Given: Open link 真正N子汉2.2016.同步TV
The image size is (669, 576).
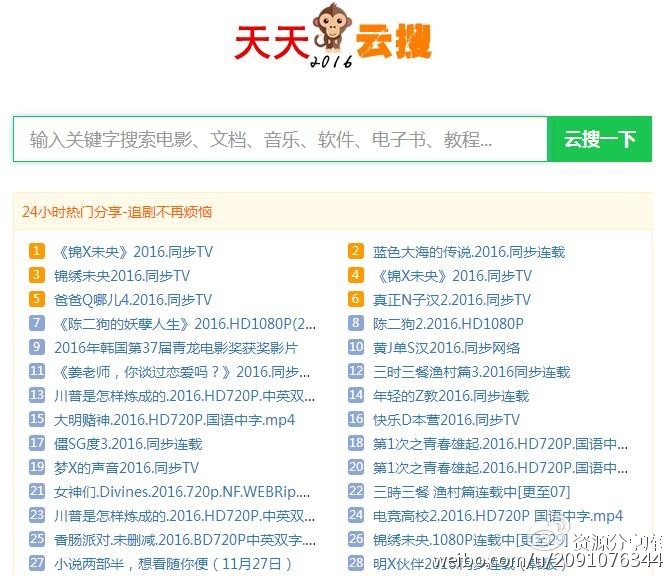Looking at the screenshot, I should tap(452, 300).
